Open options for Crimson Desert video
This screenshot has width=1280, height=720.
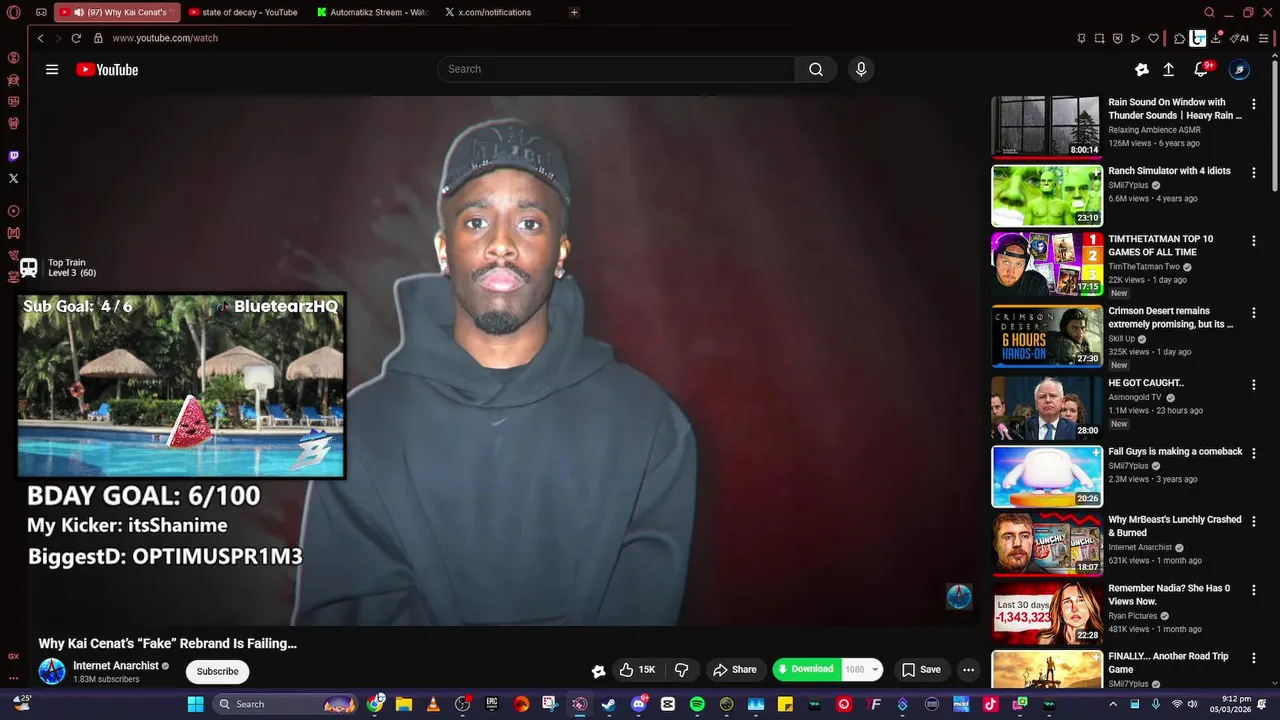[1254, 313]
